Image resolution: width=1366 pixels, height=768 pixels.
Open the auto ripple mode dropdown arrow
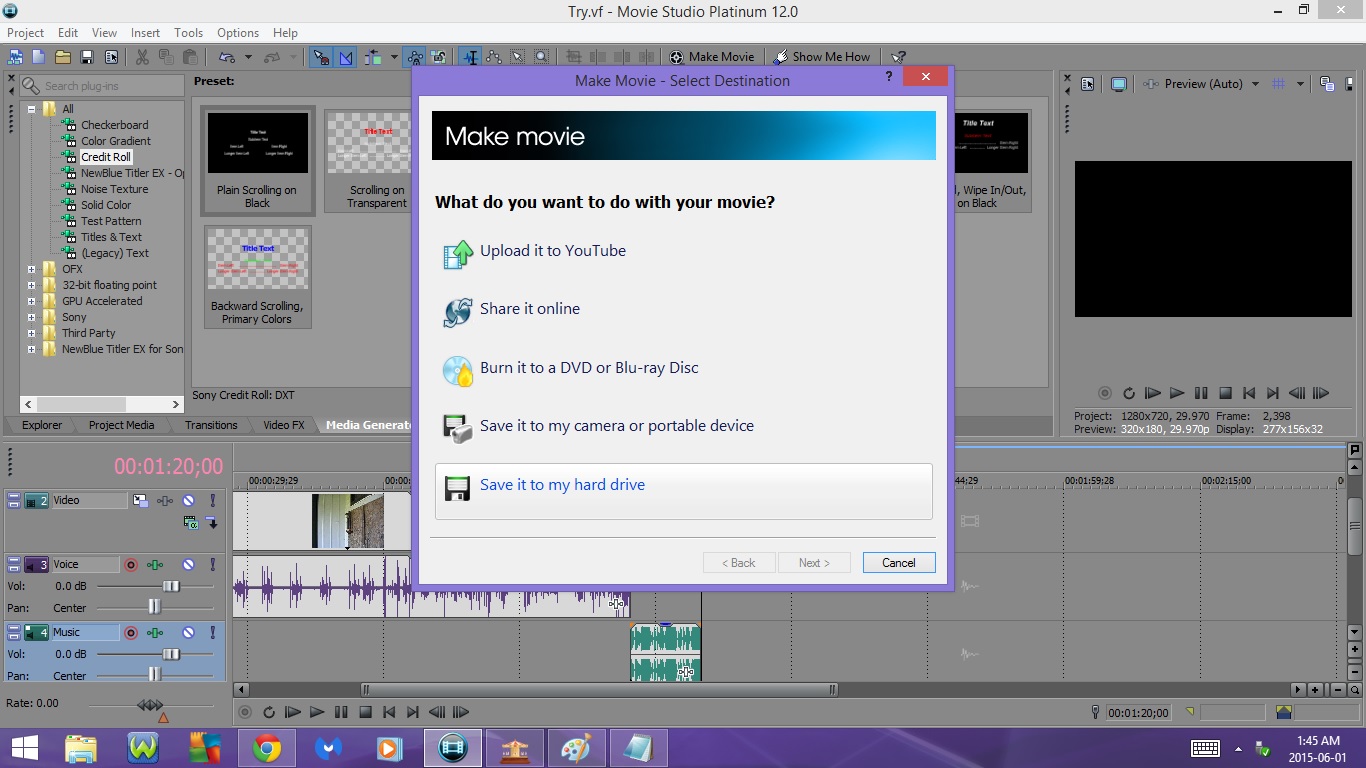[394, 57]
